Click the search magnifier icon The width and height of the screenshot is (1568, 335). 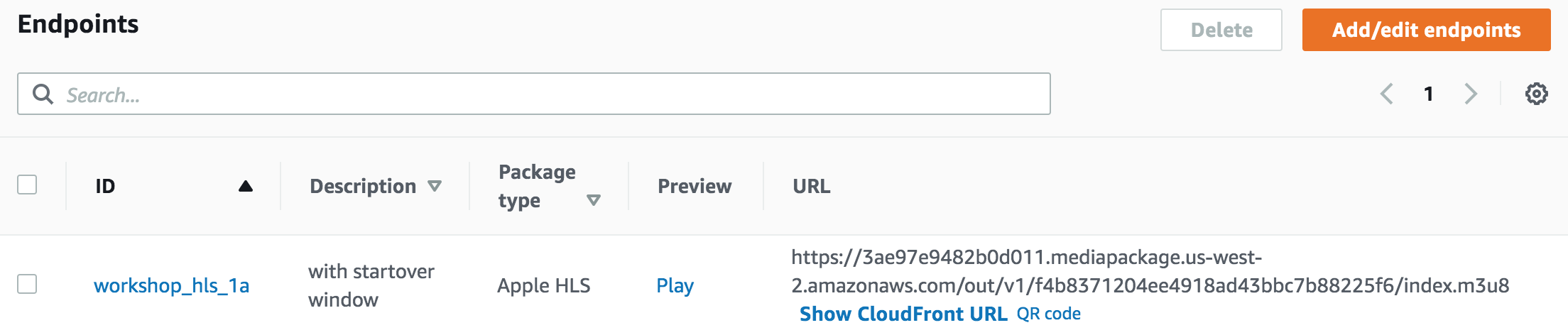(x=43, y=94)
